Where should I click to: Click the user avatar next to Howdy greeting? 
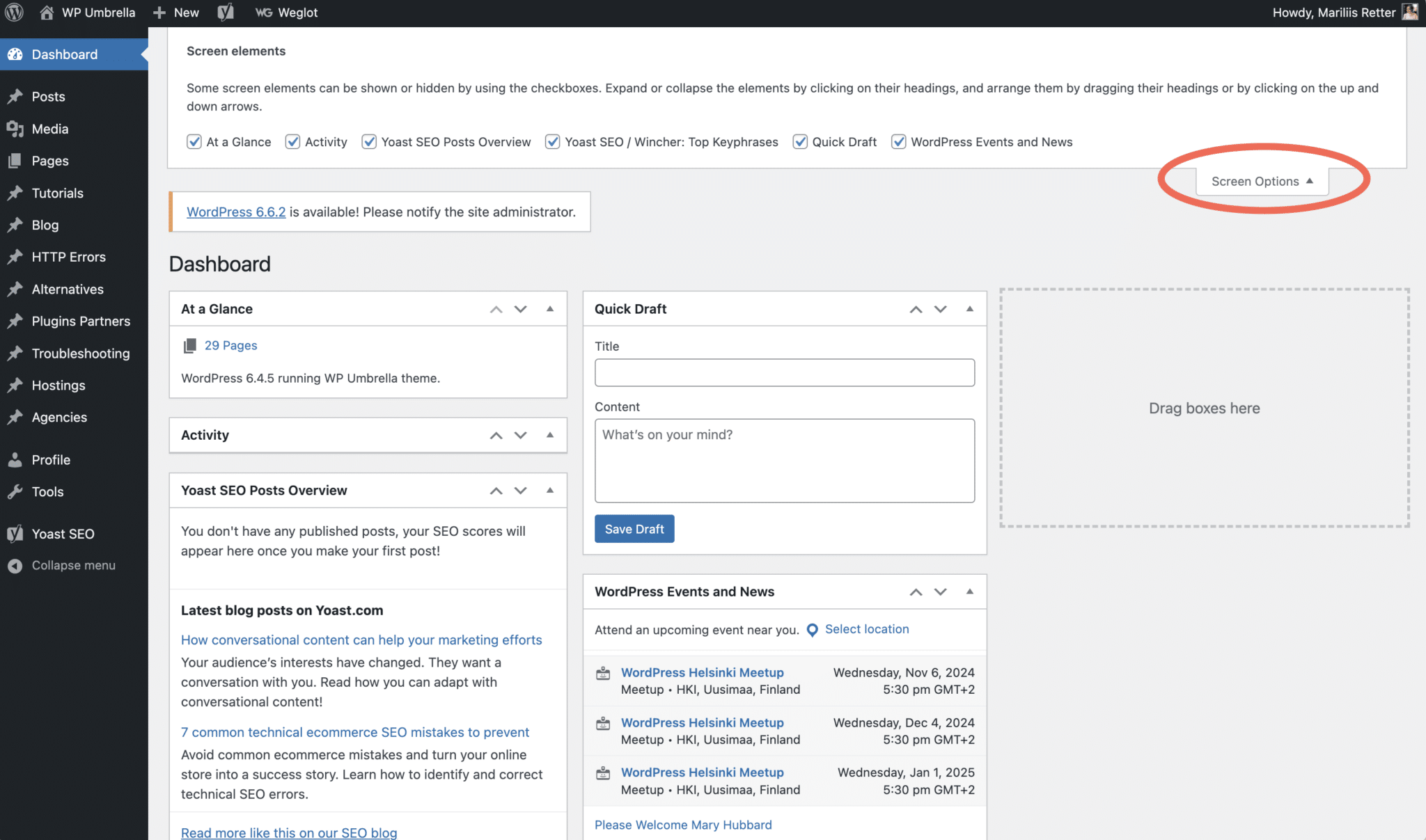pyautogui.click(x=1410, y=12)
